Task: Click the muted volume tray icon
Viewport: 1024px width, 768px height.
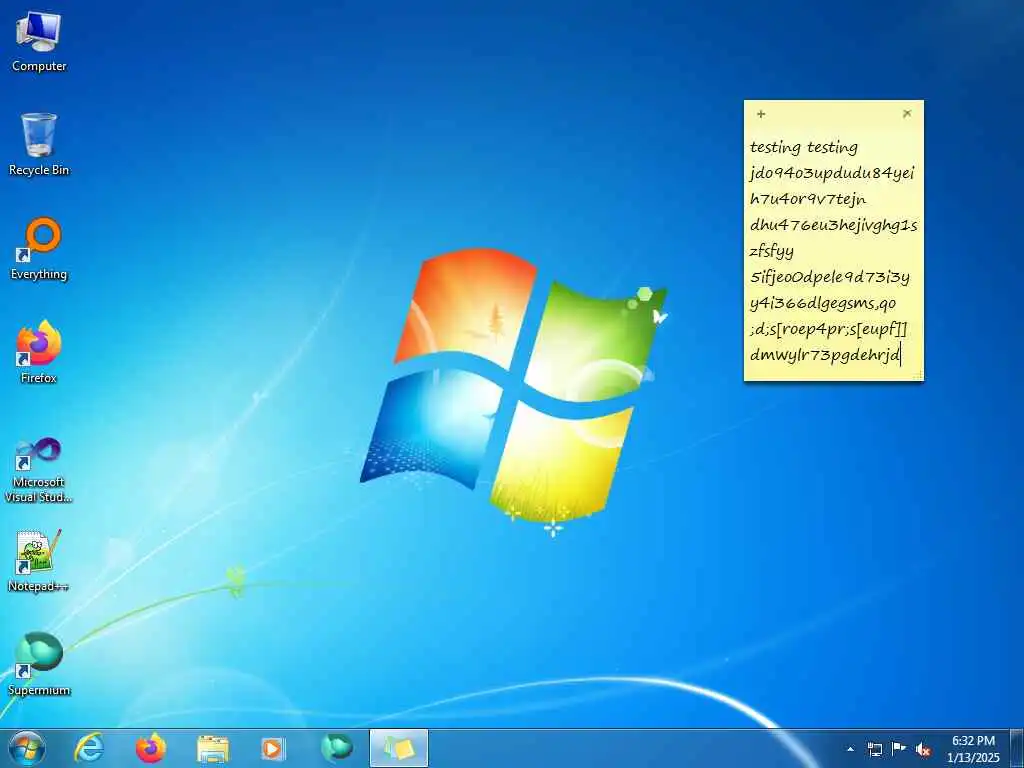Action: [923, 750]
